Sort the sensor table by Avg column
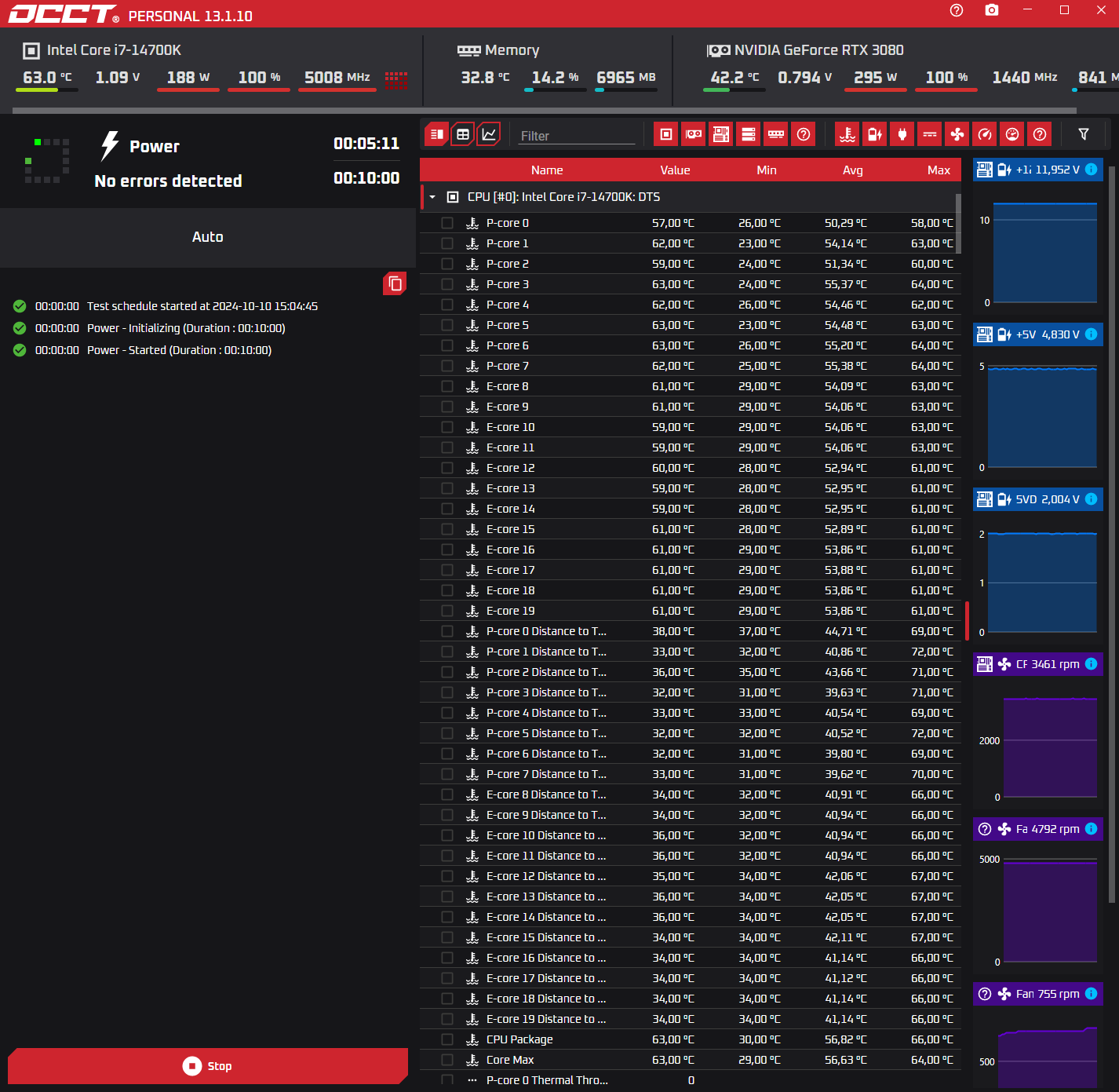Image resolution: width=1119 pixels, height=1092 pixels. [853, 170]
